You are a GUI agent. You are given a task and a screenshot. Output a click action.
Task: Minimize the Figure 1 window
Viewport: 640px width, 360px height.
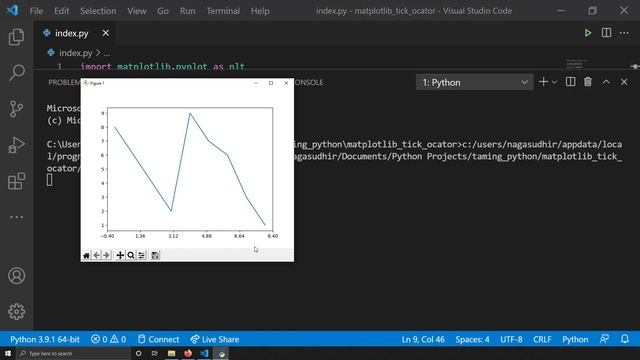(256, 83)
